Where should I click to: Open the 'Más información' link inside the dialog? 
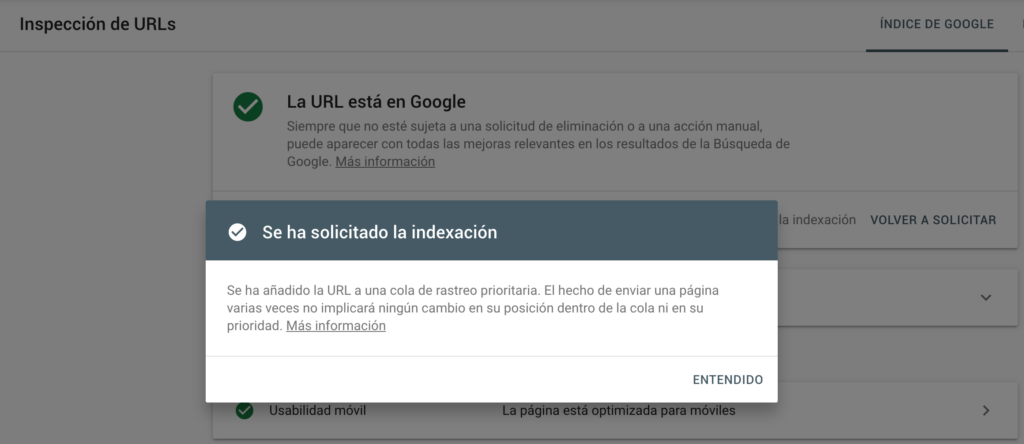[x=336, y=325]
